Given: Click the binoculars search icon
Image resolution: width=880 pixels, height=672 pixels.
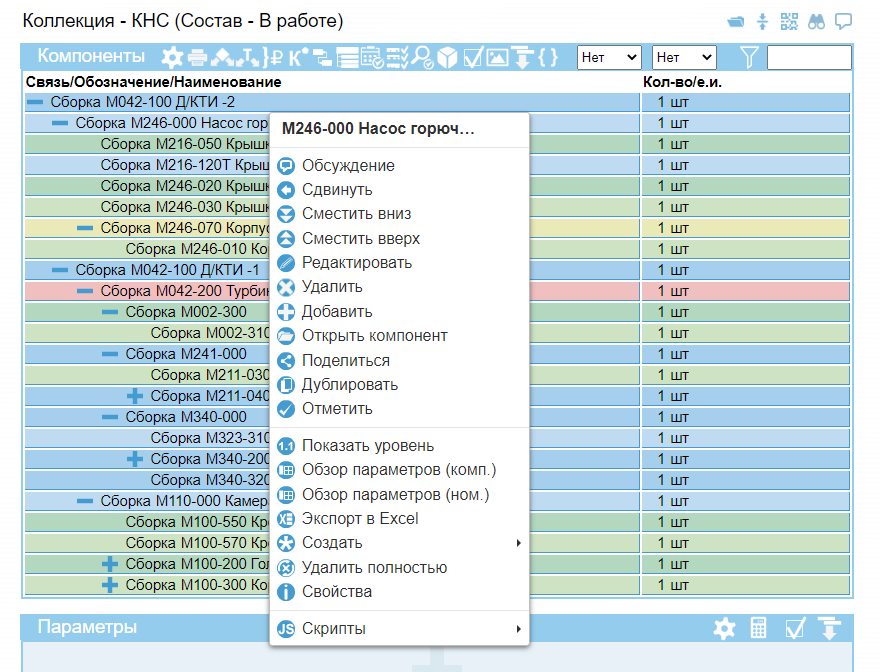Looking at the screenshot, I should pos(816,21).
